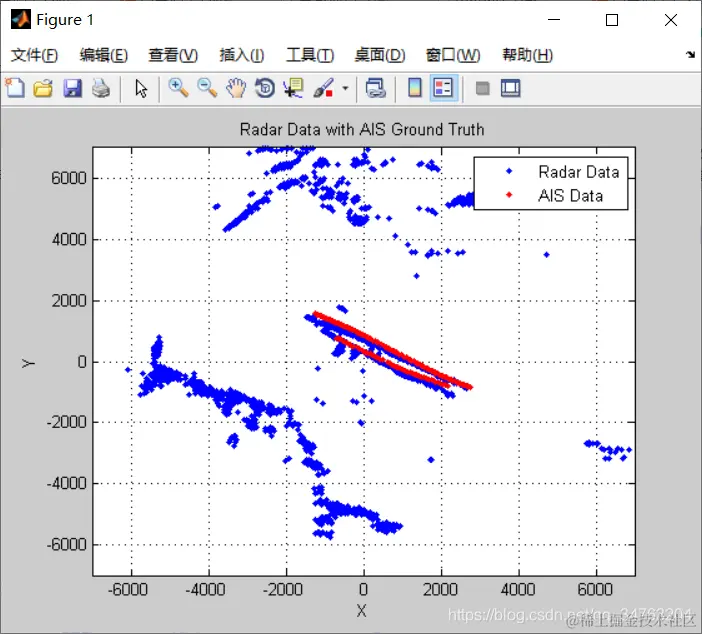The width and height of the screenshot is (702, 634).
Task: Open the 查看(V) menu
Action: point(173,55)
